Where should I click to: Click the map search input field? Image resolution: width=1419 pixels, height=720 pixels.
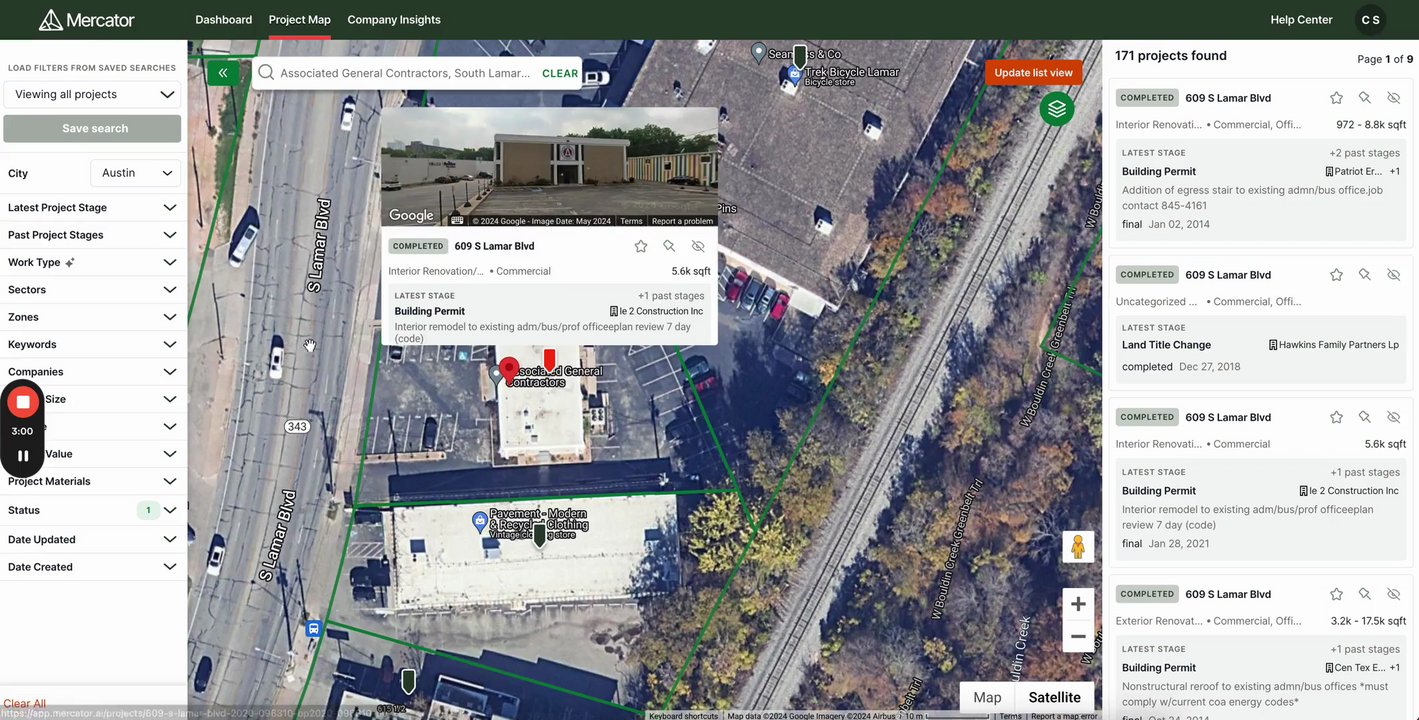tap(405, 73)
